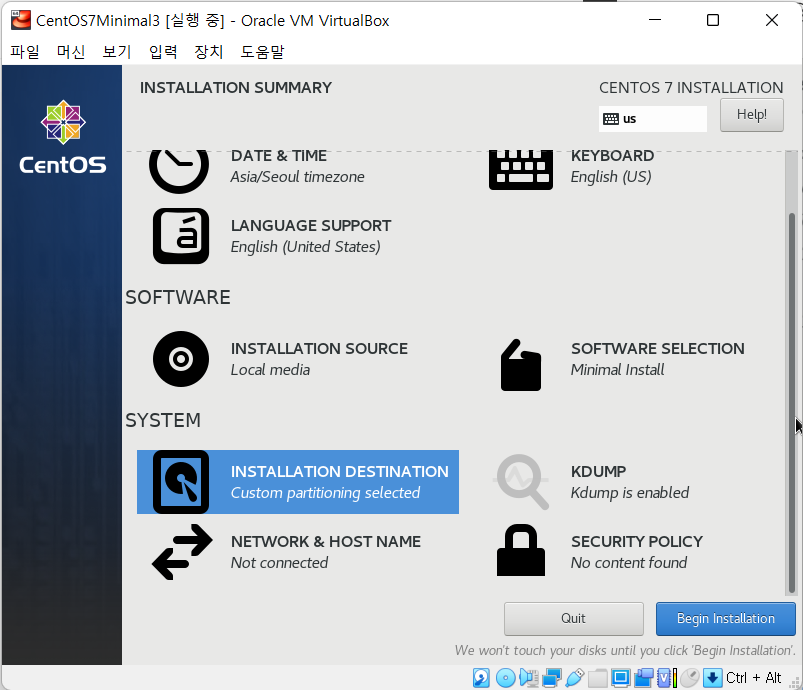Viewport: 803px width, 690px height.
Task: Click 'Not connected' network text
Action: 280,562
